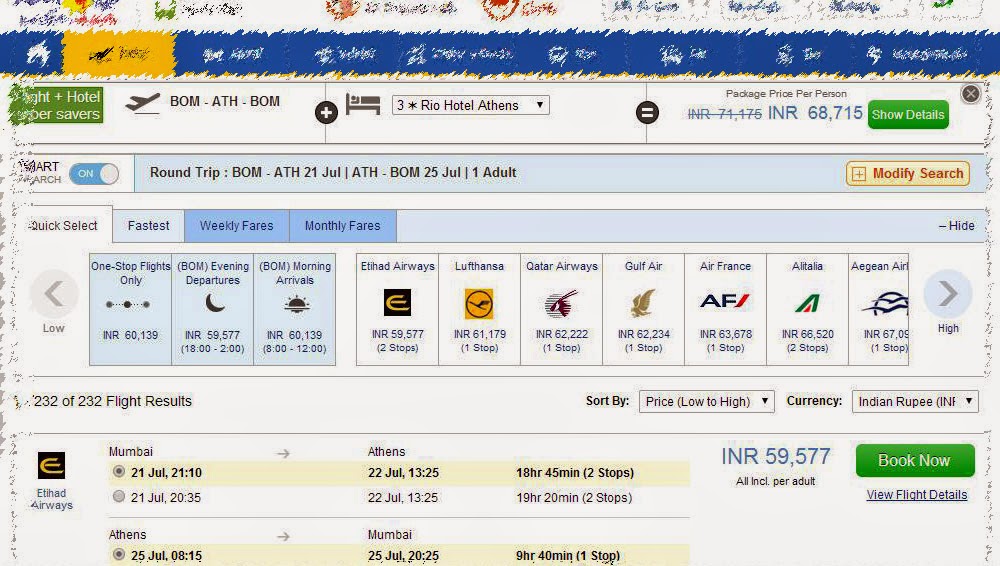The height and width of the screenshot is (566, 1000).
Task: Close the package banner with the X
Action: pyautogui.click(x=971, y=94)
